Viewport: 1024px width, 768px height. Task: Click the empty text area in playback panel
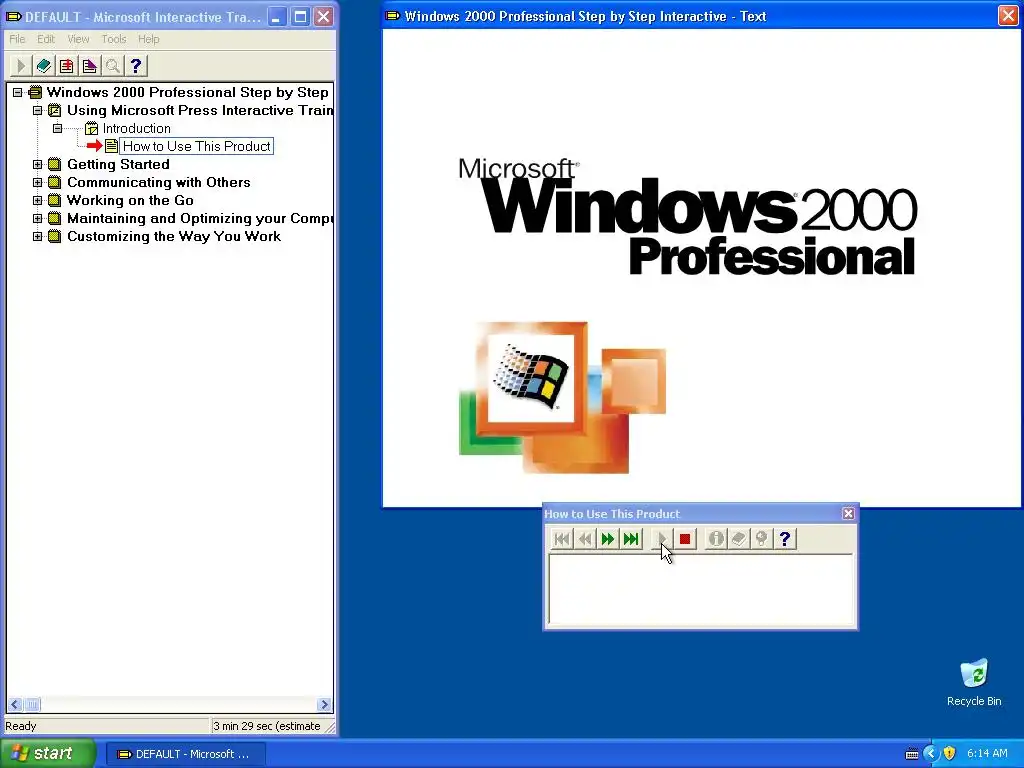click(701, 590)
